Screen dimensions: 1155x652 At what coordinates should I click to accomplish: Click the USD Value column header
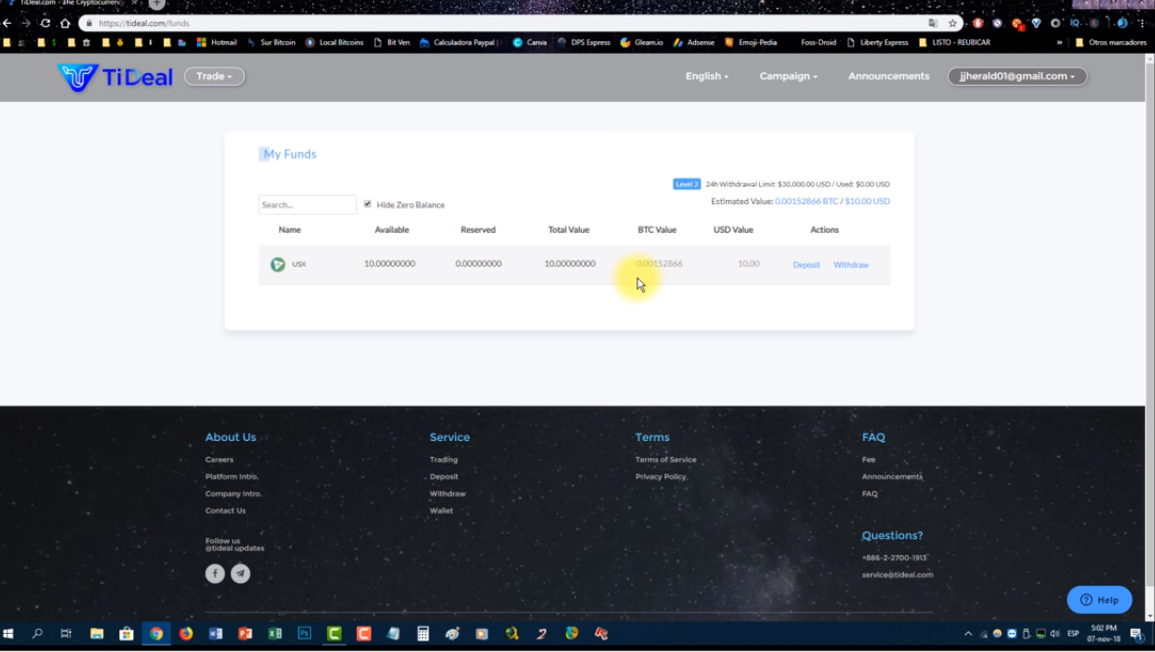pyautogui.click(x=733, y=230)
